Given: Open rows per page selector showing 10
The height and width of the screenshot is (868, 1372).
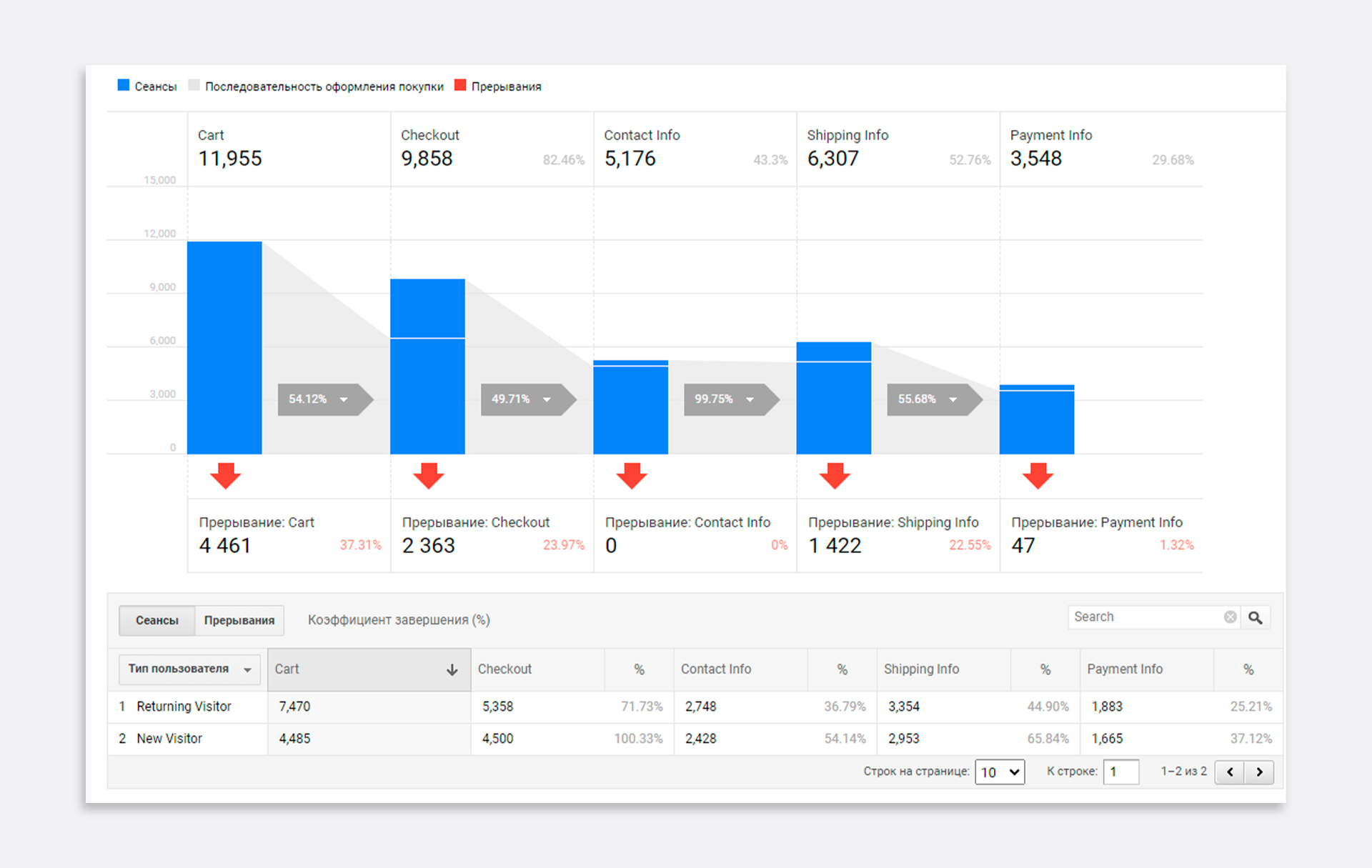Looking at the screenshot, I should pyautogui.click(x=999, y=772).
